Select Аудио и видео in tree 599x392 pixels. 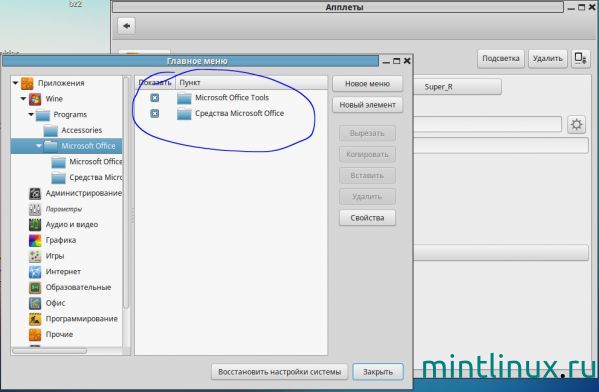pos(72,225)
